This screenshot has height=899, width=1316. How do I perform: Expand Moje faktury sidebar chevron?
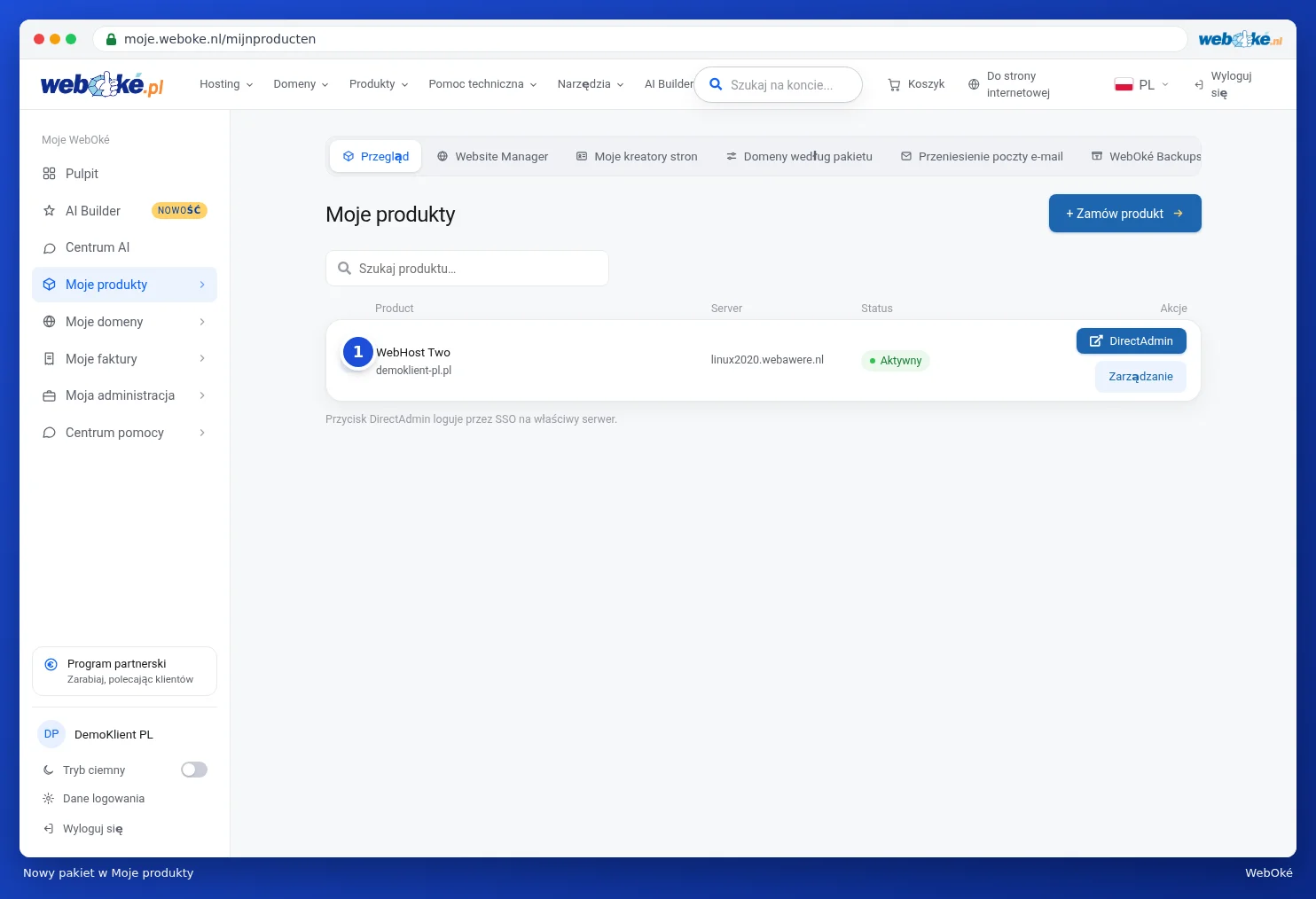coord(202,358)
